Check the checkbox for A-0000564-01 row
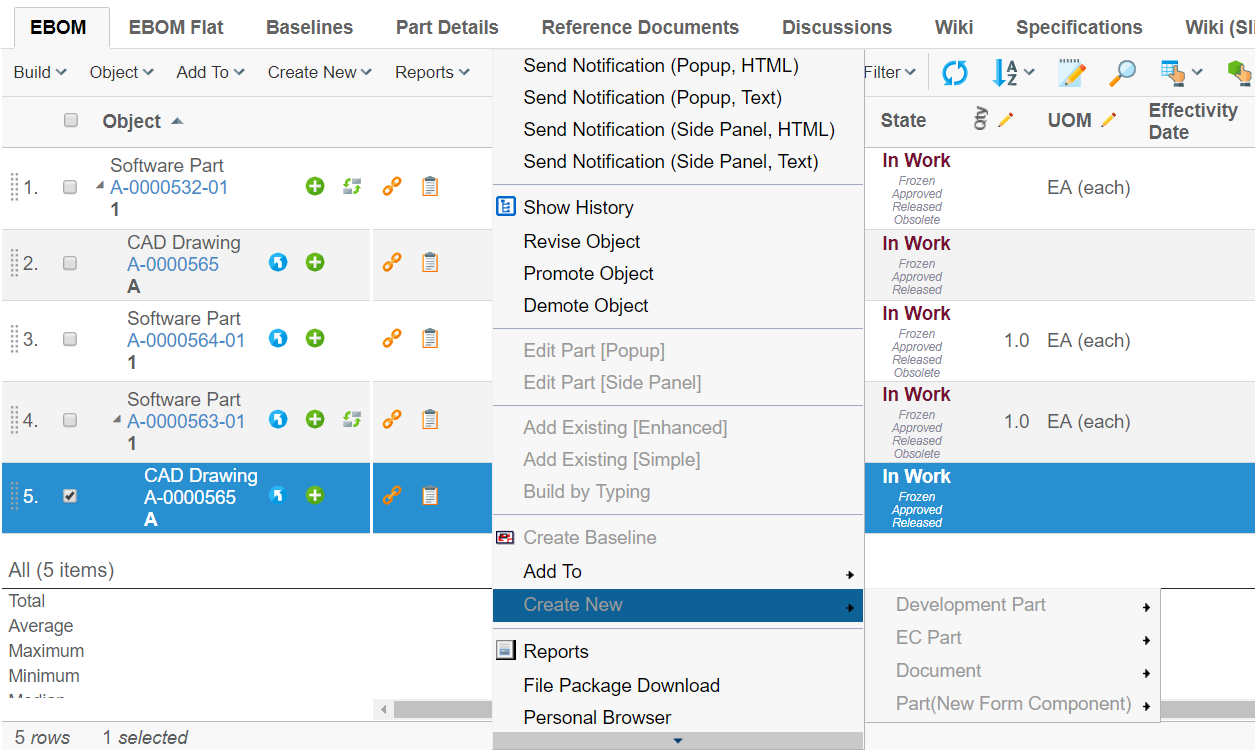The width and height of the screenshot is (1255, 750). (x=70, y=340)
